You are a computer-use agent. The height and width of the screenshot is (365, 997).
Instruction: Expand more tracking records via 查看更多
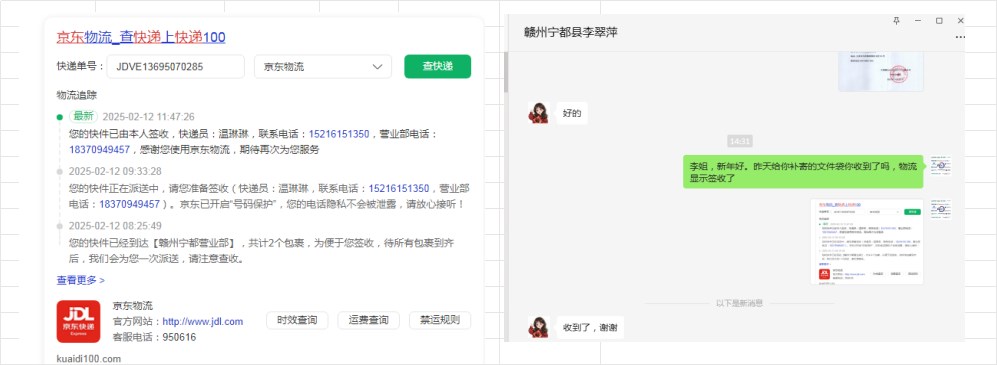(x=81, y=280)
